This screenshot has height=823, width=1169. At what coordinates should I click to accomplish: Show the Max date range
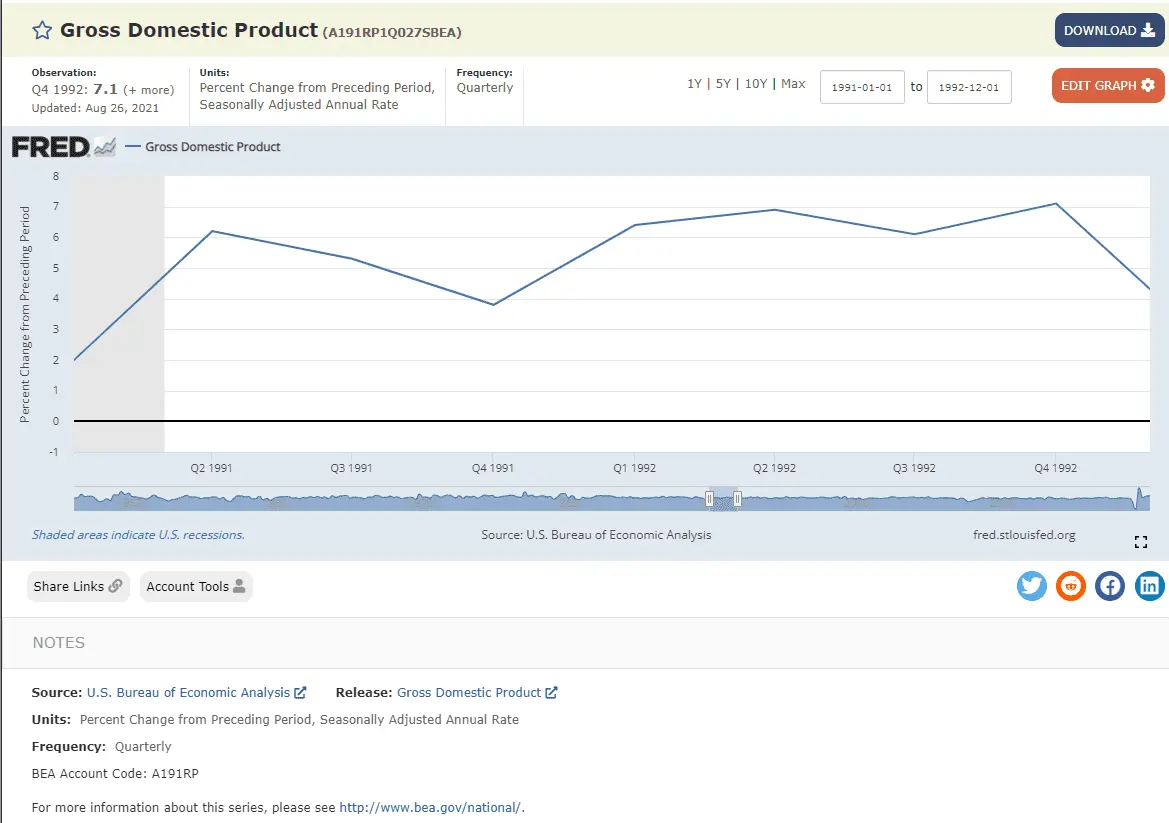pyautogui.click(x=793, y=84)
